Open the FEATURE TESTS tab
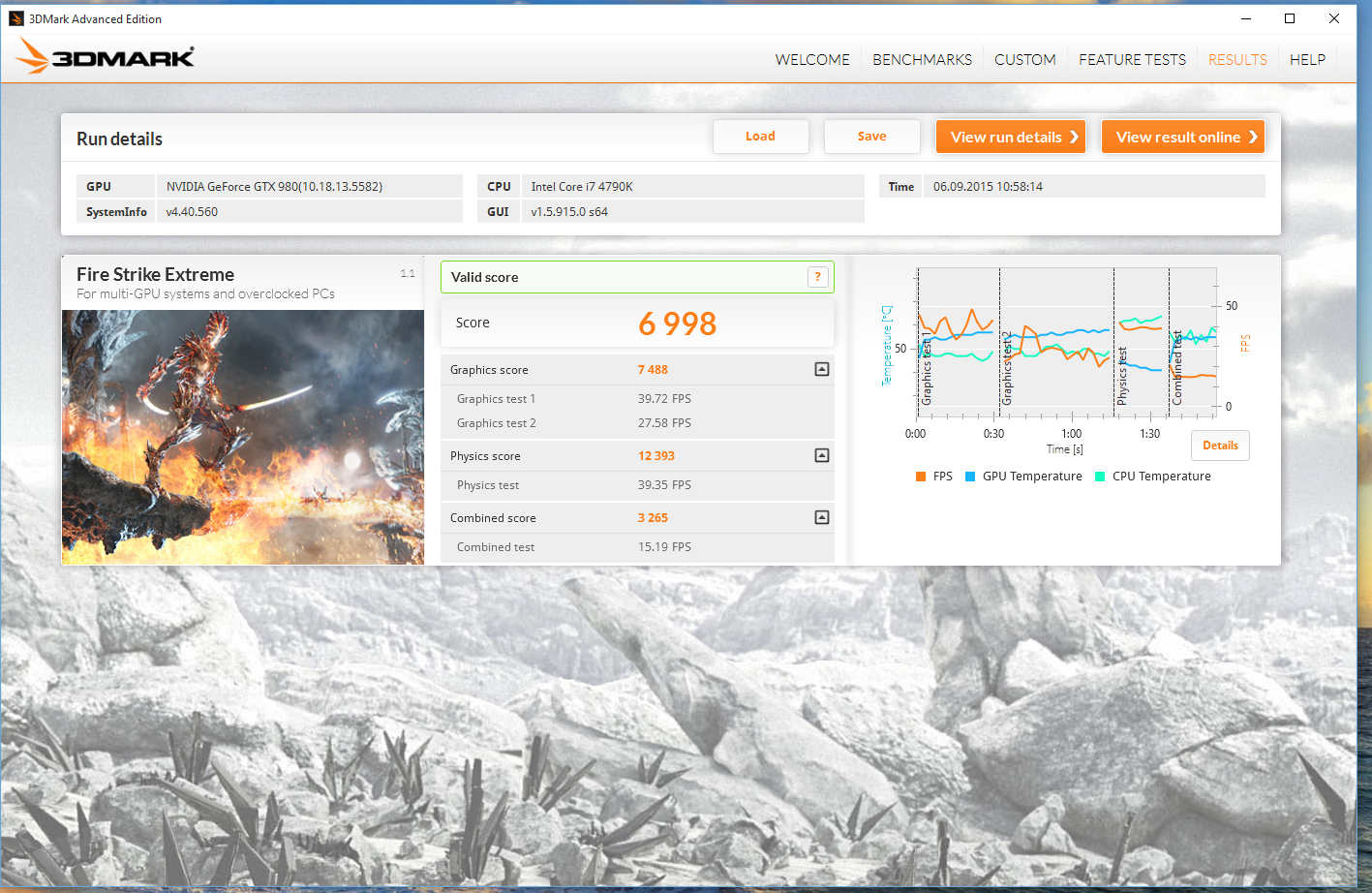 tap(1133, 60)
